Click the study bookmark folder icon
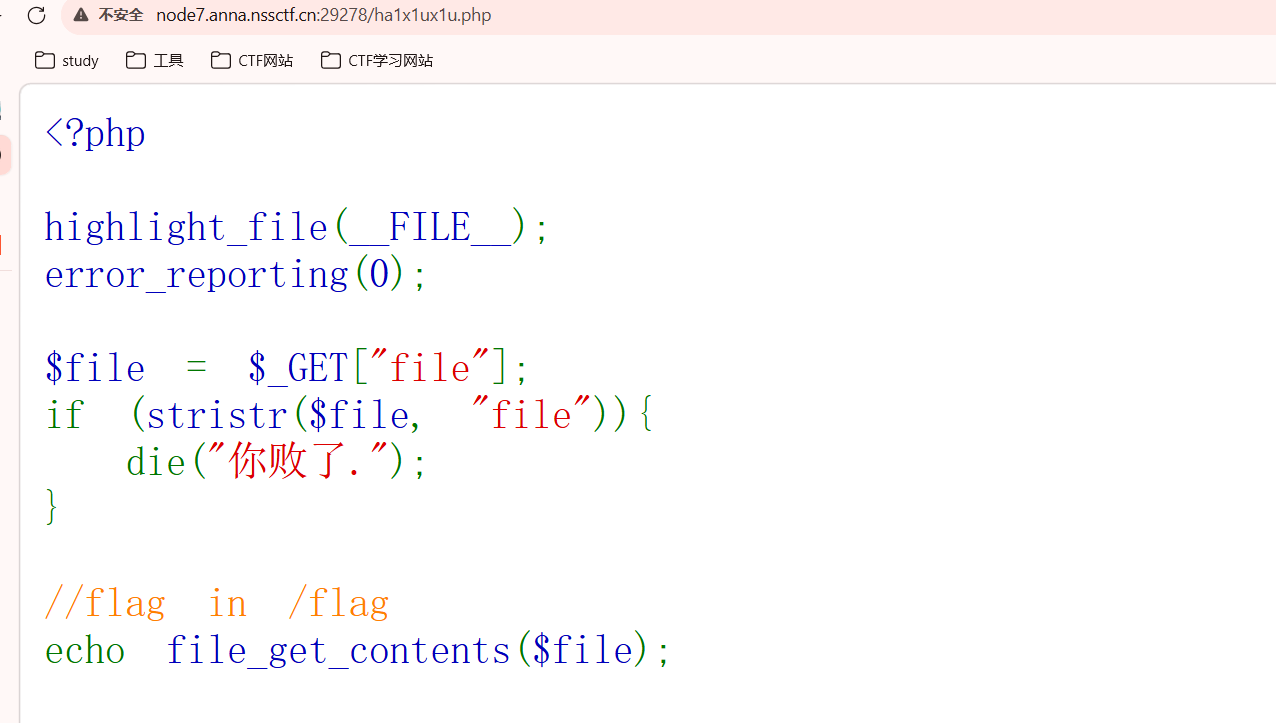Image resolution: width=1276 pixels, height=723 pixels. point(45,60)
